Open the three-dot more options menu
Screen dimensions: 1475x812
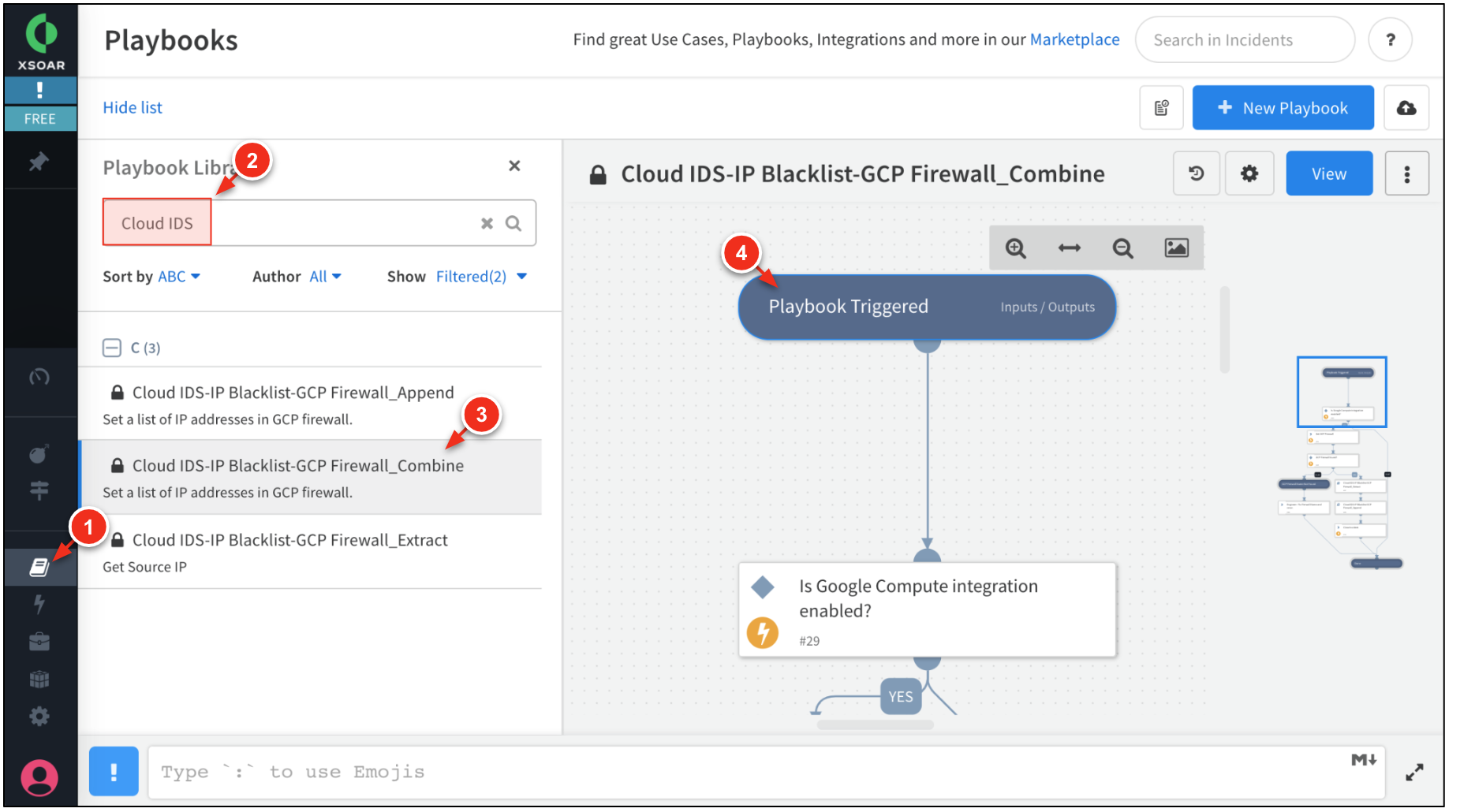pyautogui.click(x=1406, y=173)
